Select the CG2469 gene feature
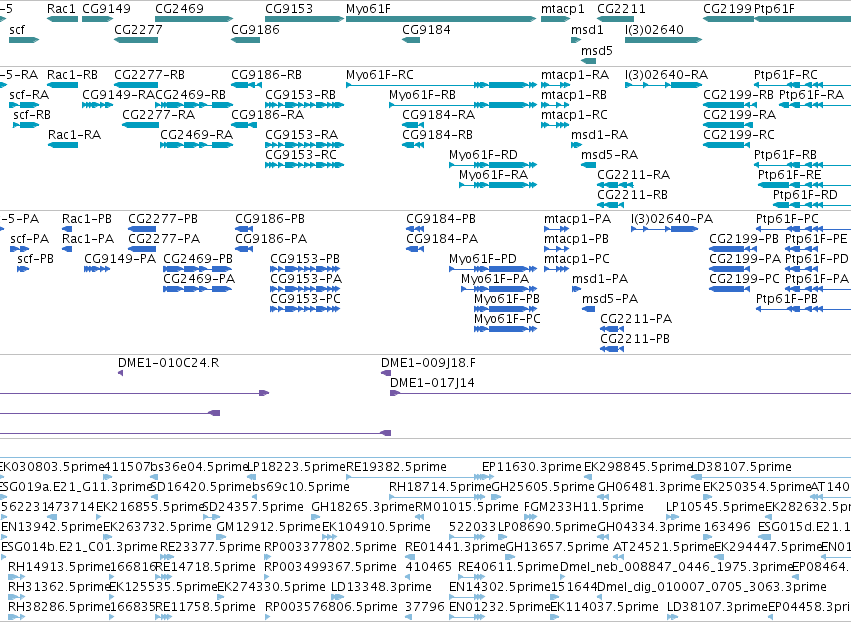Viewport: 851px width, 622px height. pyautogui.click(x=194, y=19)
